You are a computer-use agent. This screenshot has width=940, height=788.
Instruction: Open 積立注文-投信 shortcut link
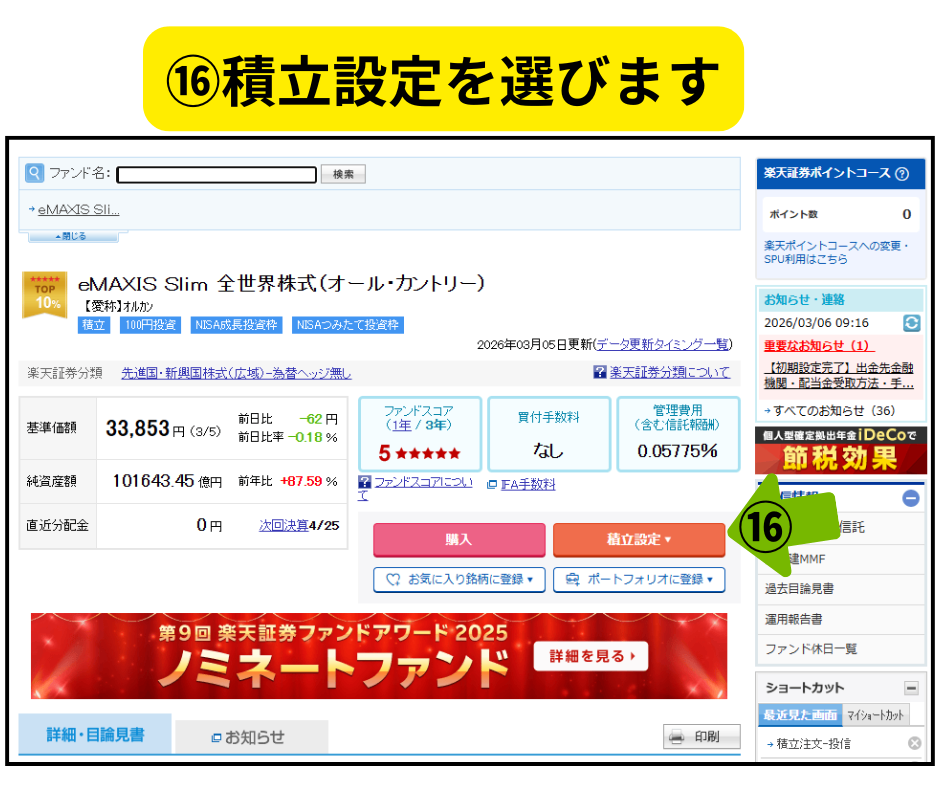[x=814, y=744]
